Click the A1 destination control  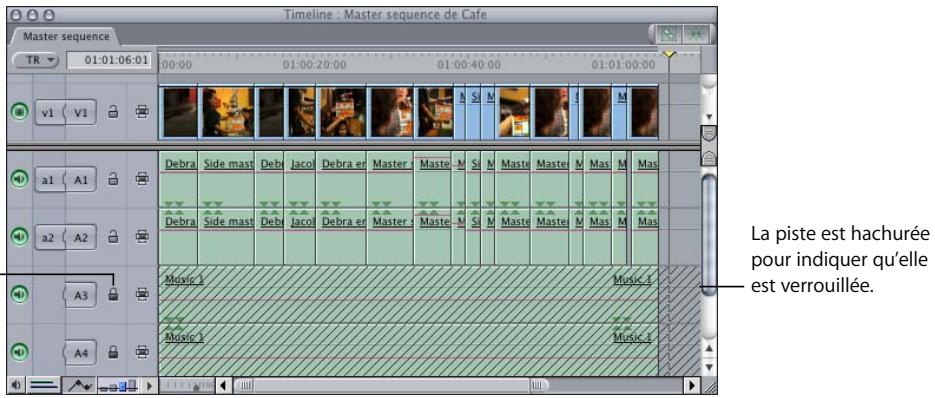[x=81, y=179]
